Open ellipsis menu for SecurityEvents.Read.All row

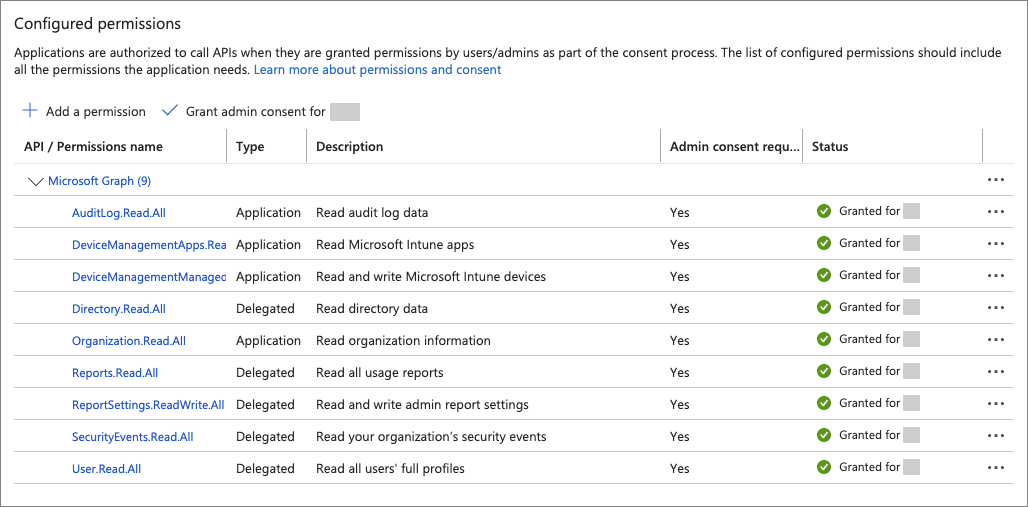[995, 436]
